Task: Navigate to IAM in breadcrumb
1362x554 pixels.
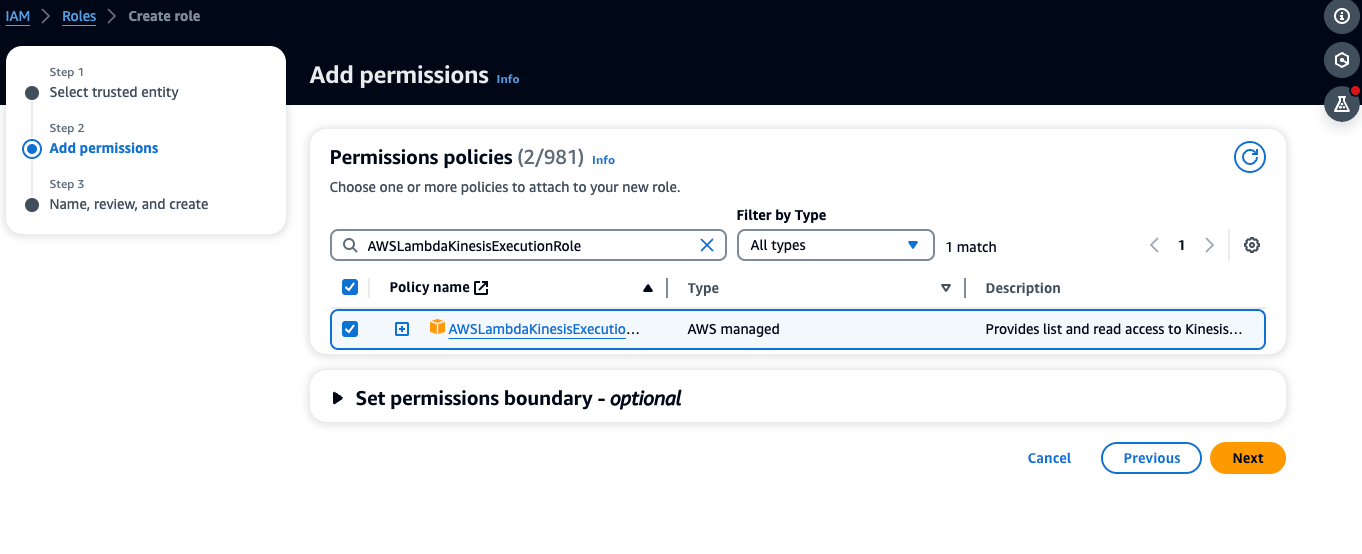Action: (x=17, y=16)
